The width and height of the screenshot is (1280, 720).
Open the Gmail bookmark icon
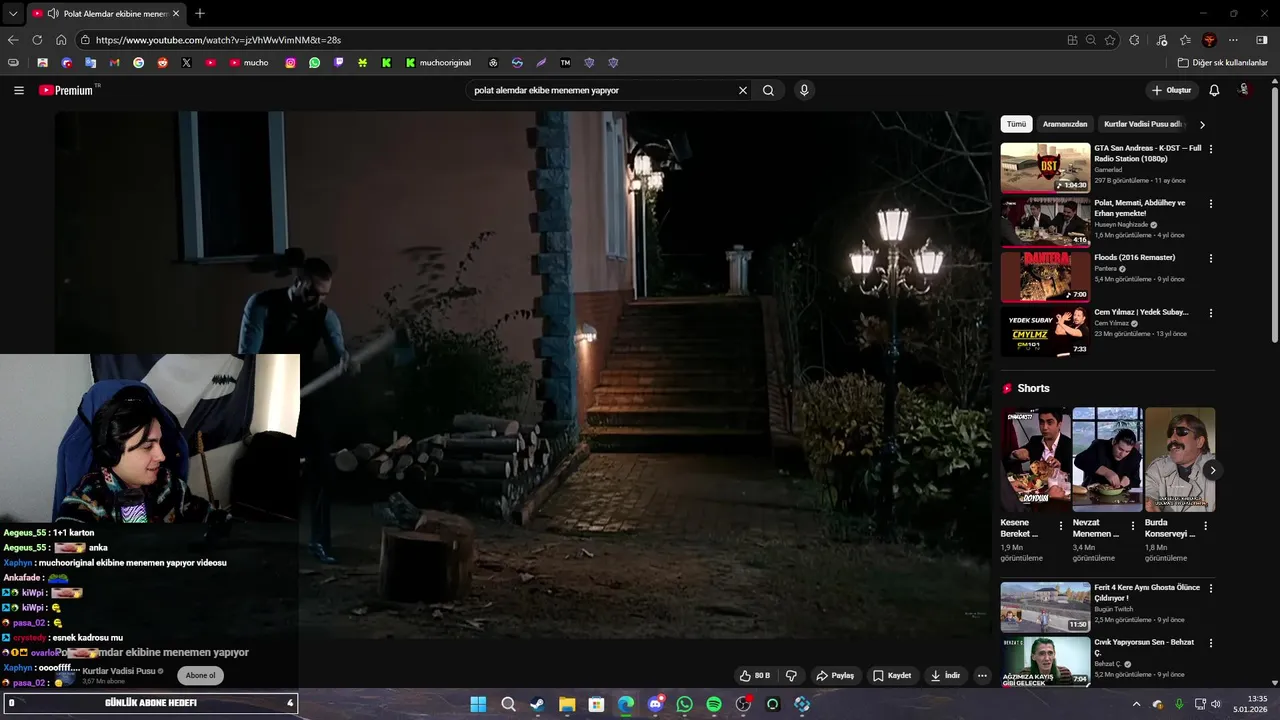[114, 62]
